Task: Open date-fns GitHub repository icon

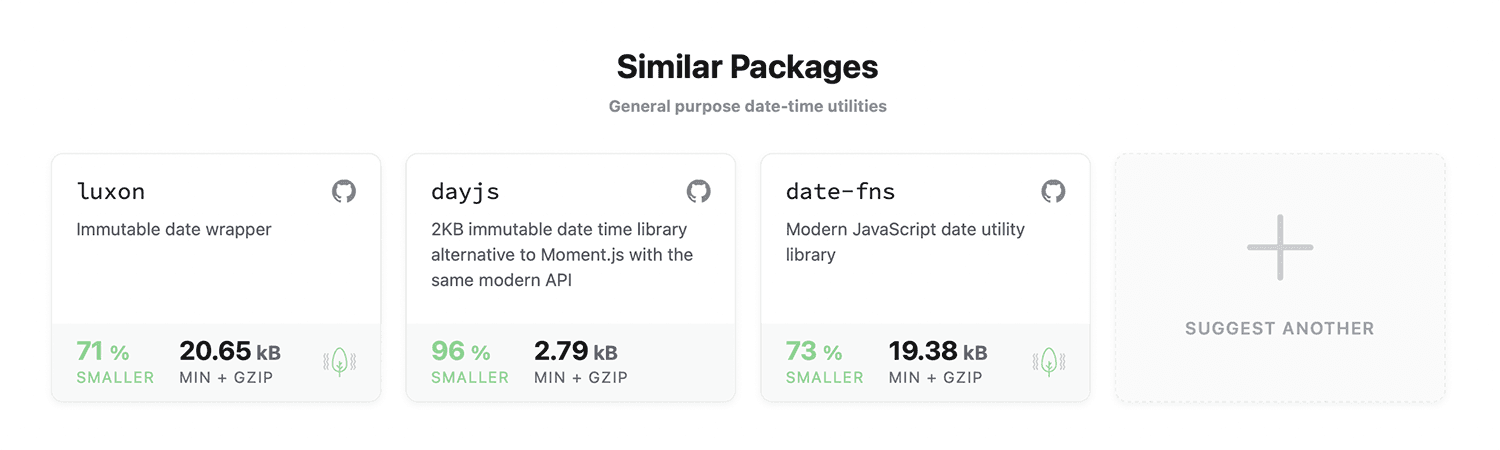Action: click(x=1053, y=191)
